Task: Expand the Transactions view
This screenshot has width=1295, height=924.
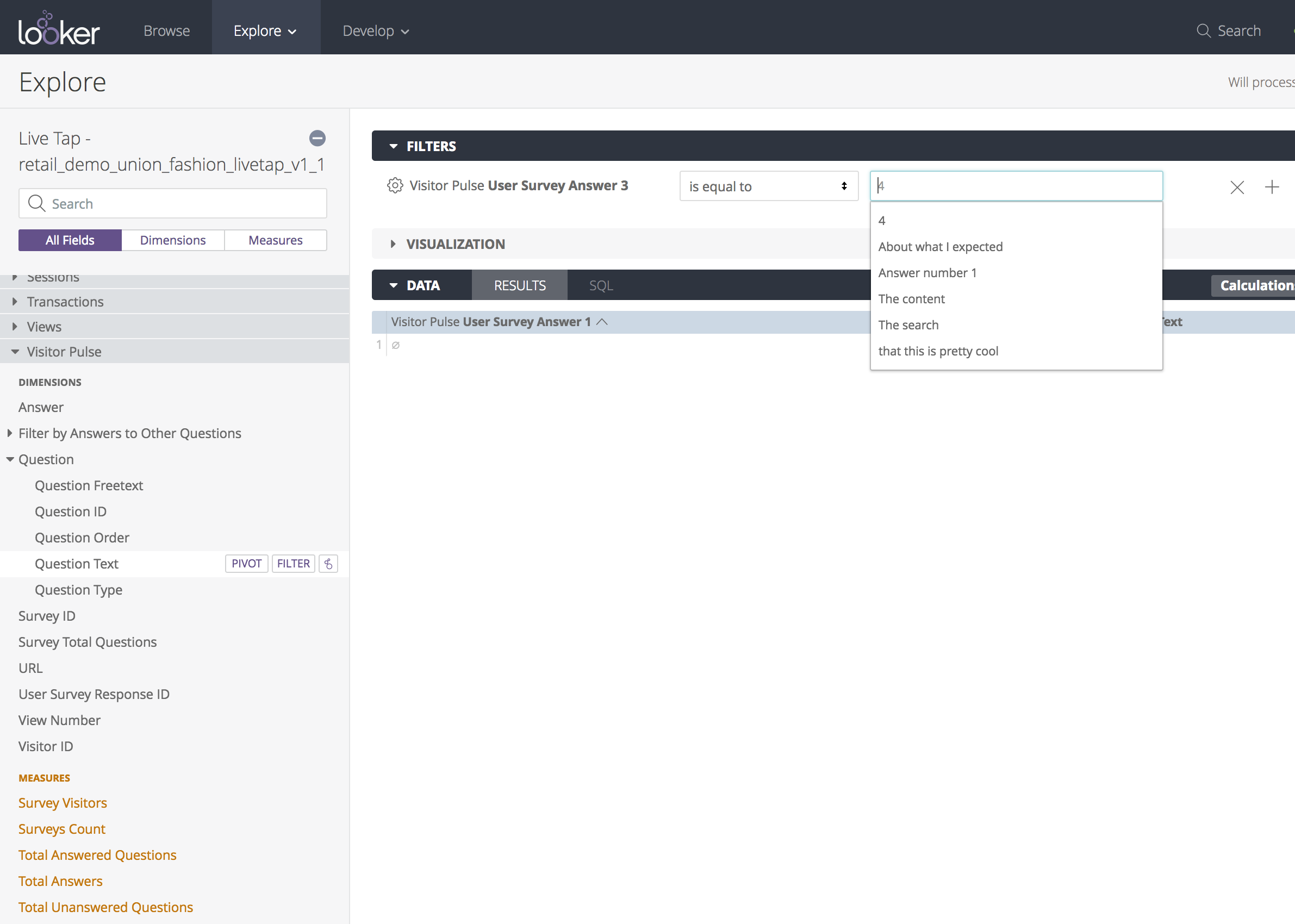Action: [x=175, y=302]
